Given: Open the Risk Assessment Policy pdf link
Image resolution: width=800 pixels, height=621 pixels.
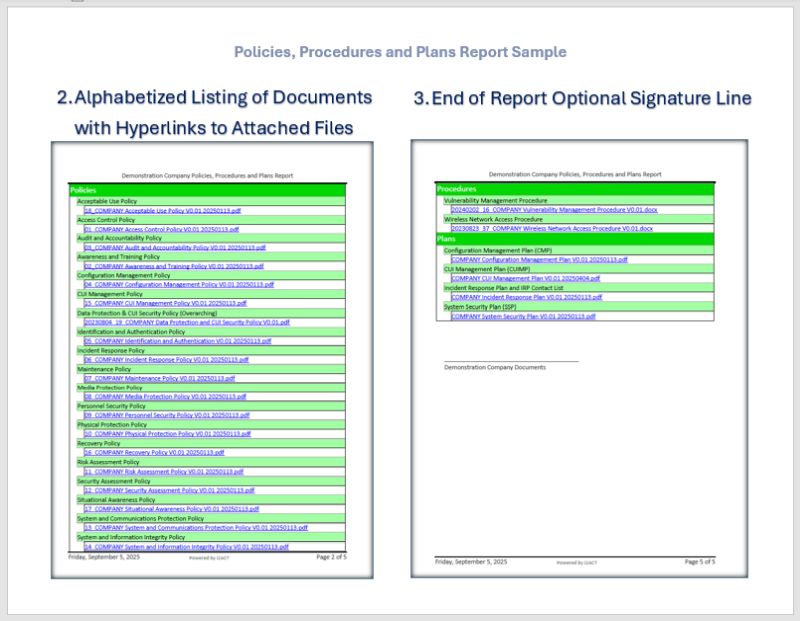Looking at the screenshot, I should pos(164,471).
